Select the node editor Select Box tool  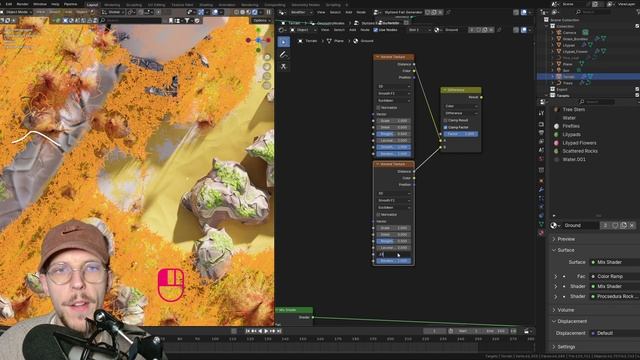284,42
